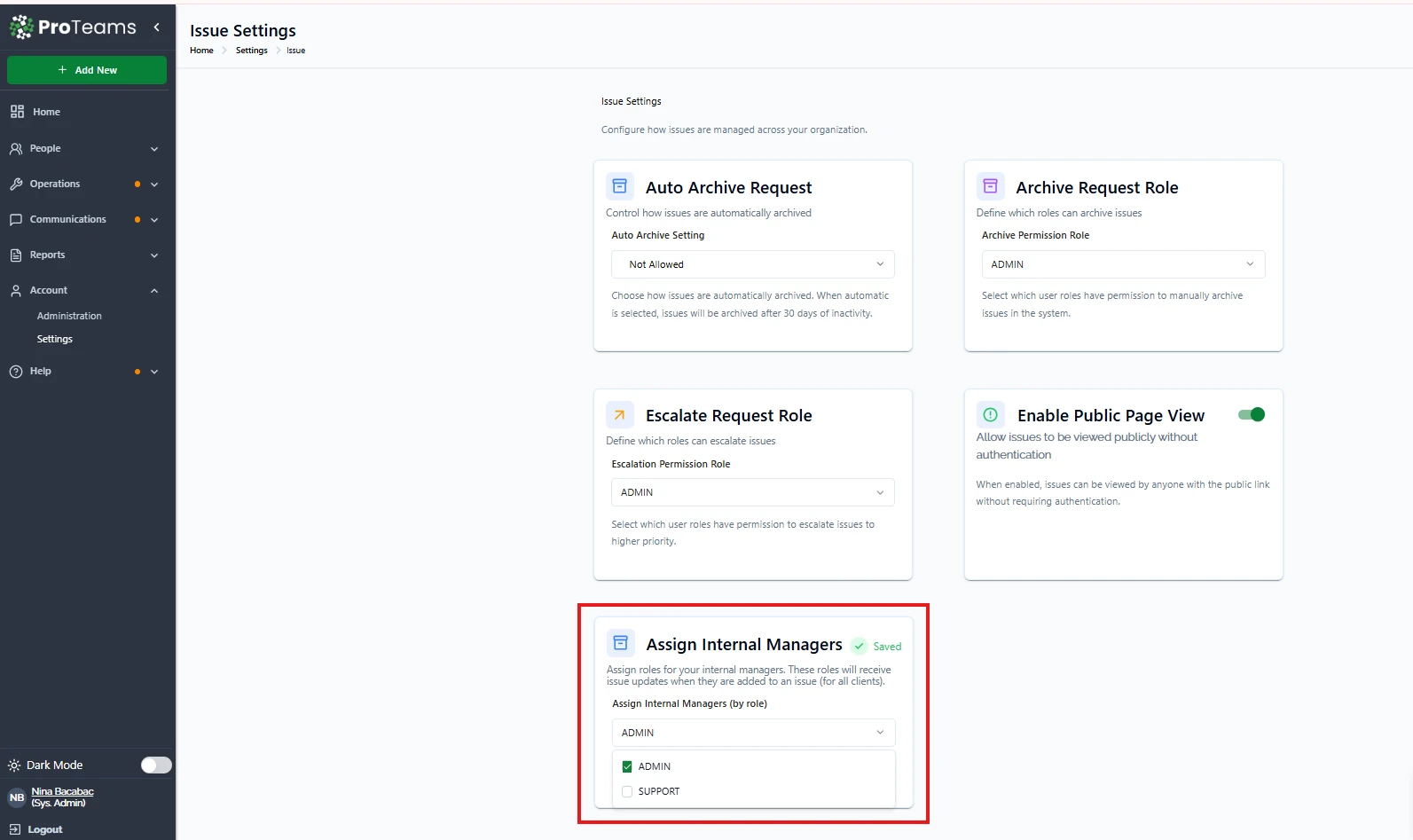Image resolution: width=1413 pixels, height=840 pixels.
Task: Click the NB user avatar
Action: (17, 797)
